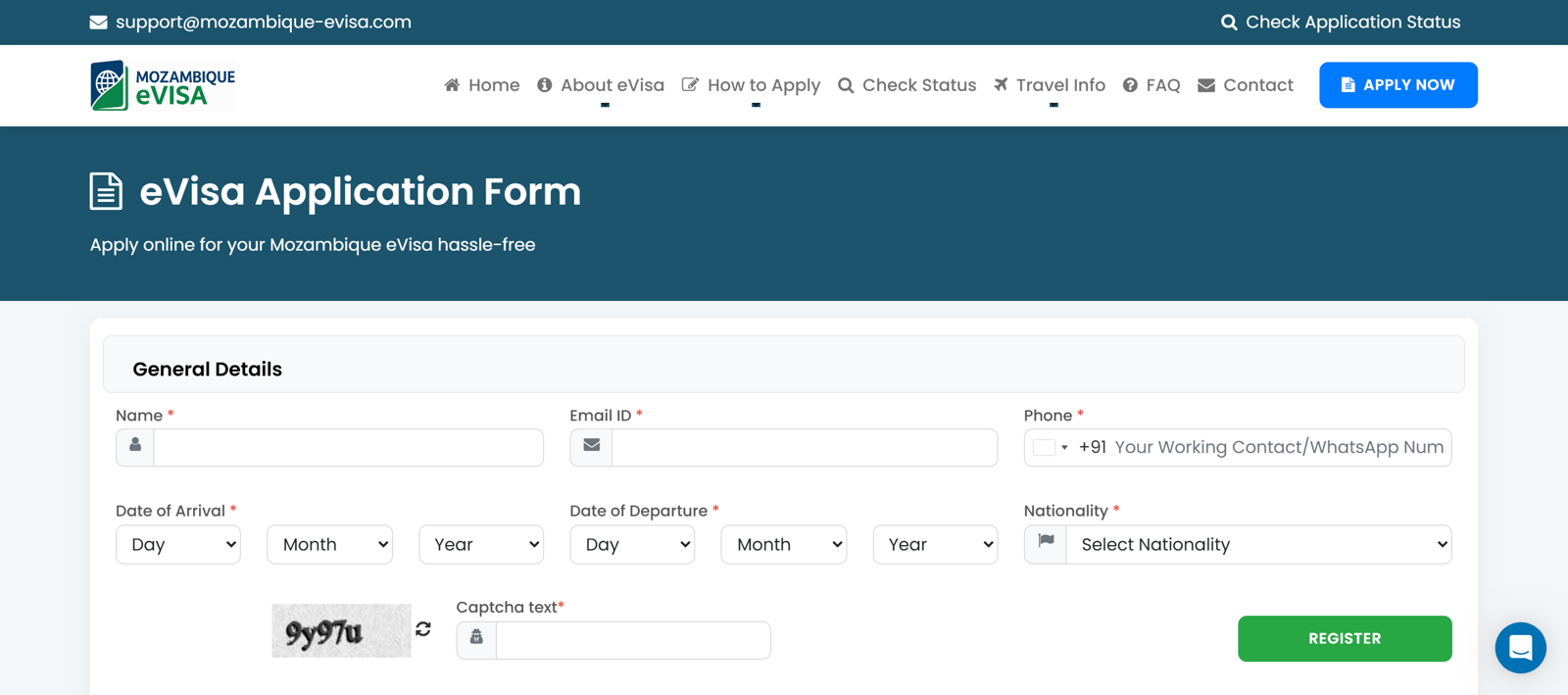Image resolution: width=1568 pixels, height=695 pixels.
Task: Open the phone country code flag selector
Action: tap(1051, 448)
